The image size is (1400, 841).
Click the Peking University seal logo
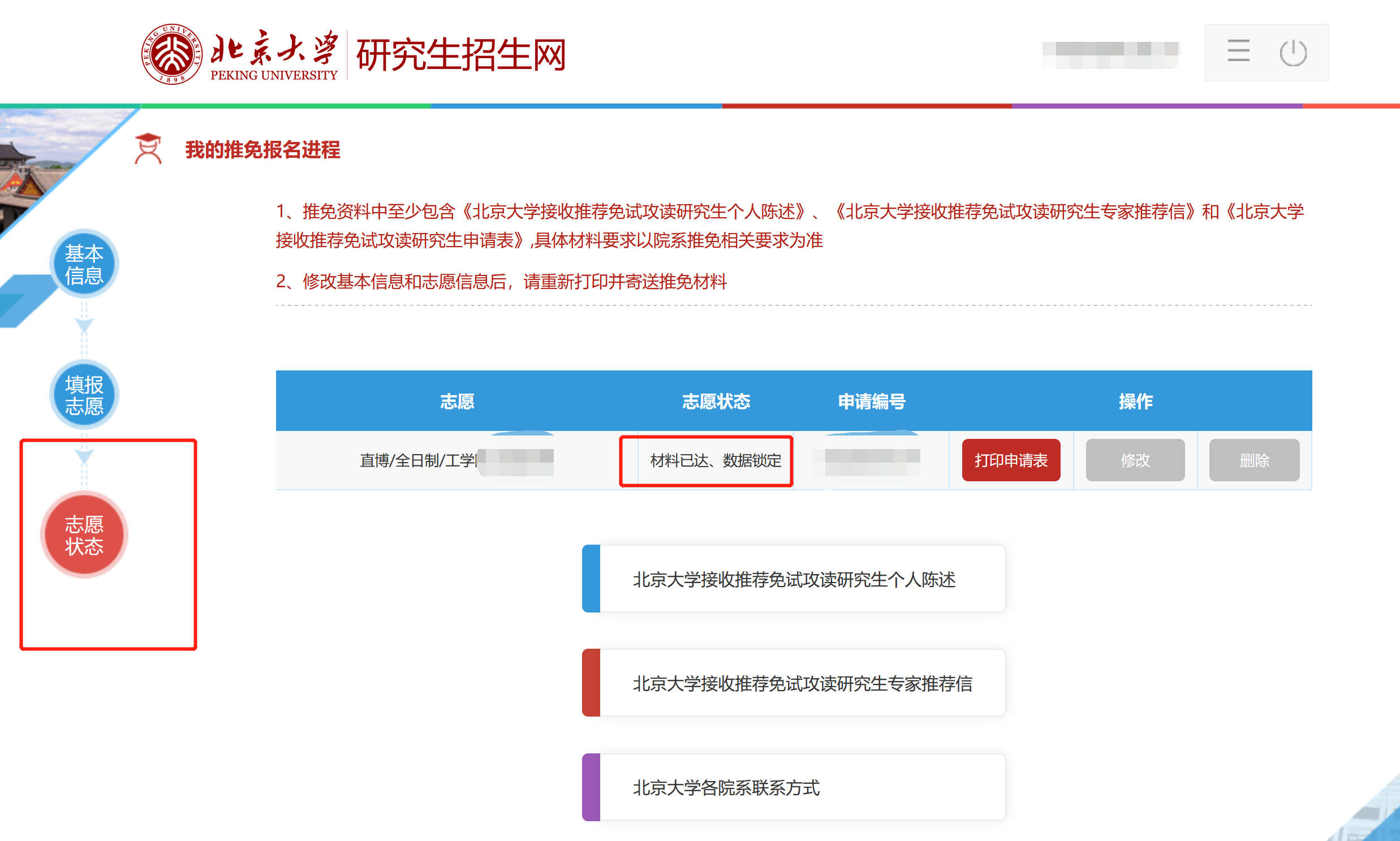click(171, 54)
